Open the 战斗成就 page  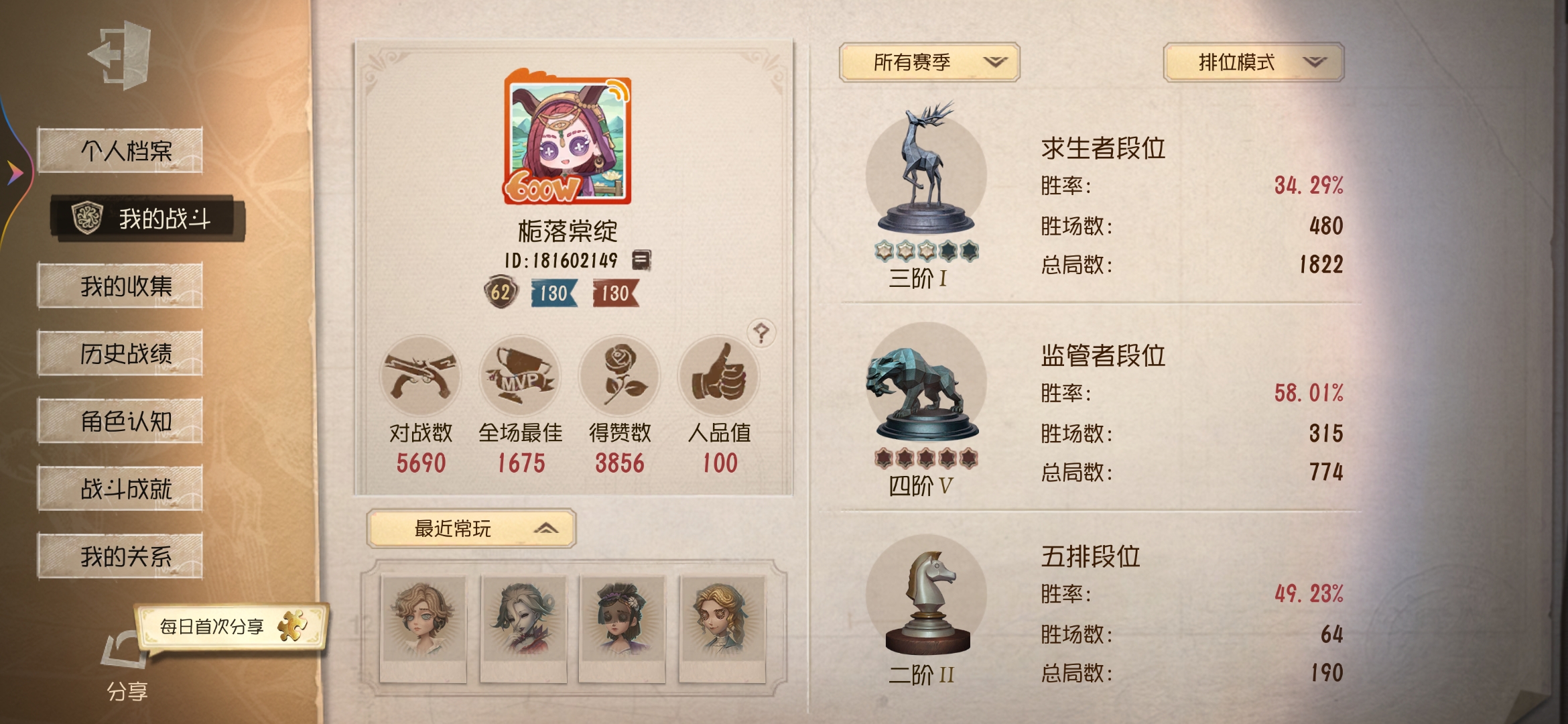click(x=121, y=489)
